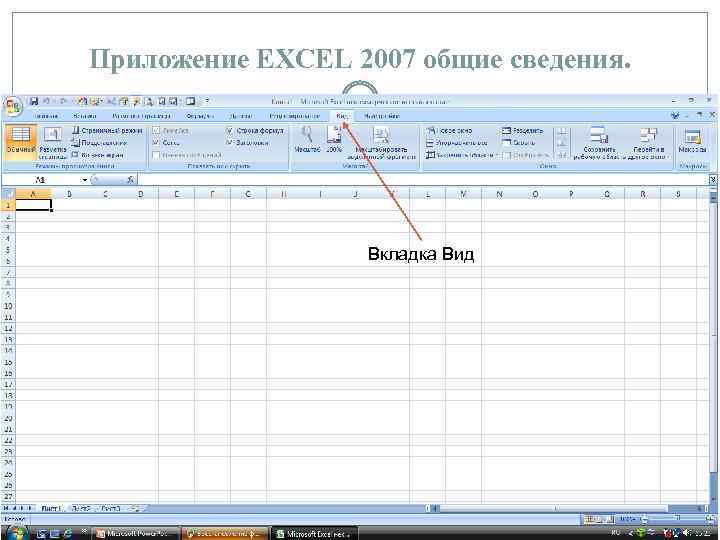Open the Макросы macros button
Screen dimensions: 720x540
click(x=692, y=141)
